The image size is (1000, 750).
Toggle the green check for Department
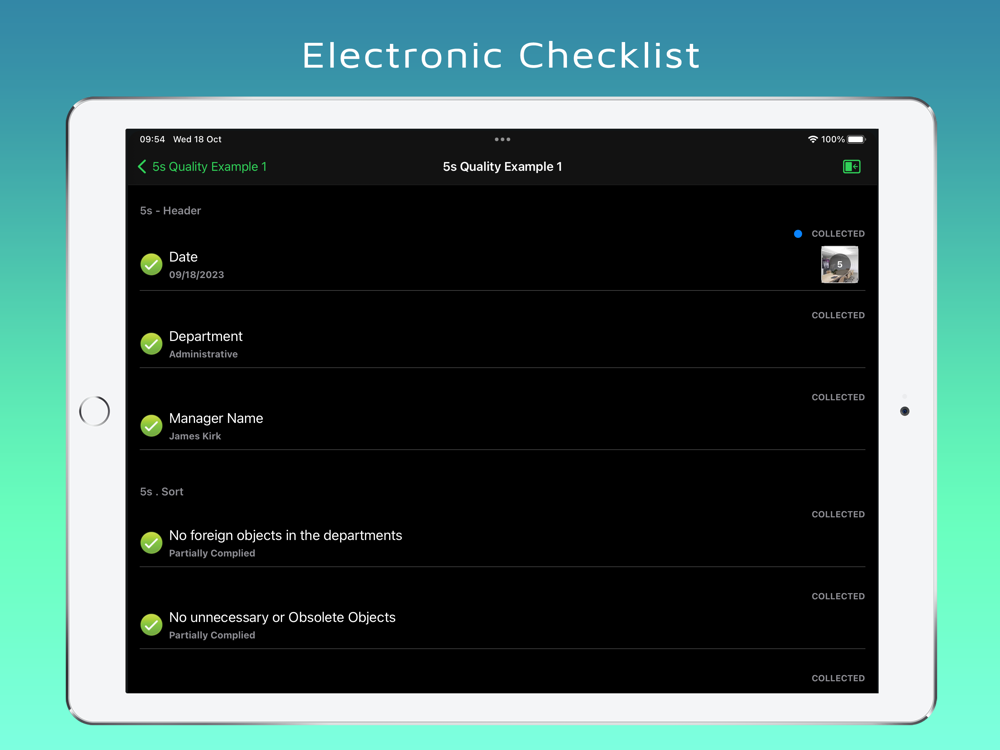point(151,344)
